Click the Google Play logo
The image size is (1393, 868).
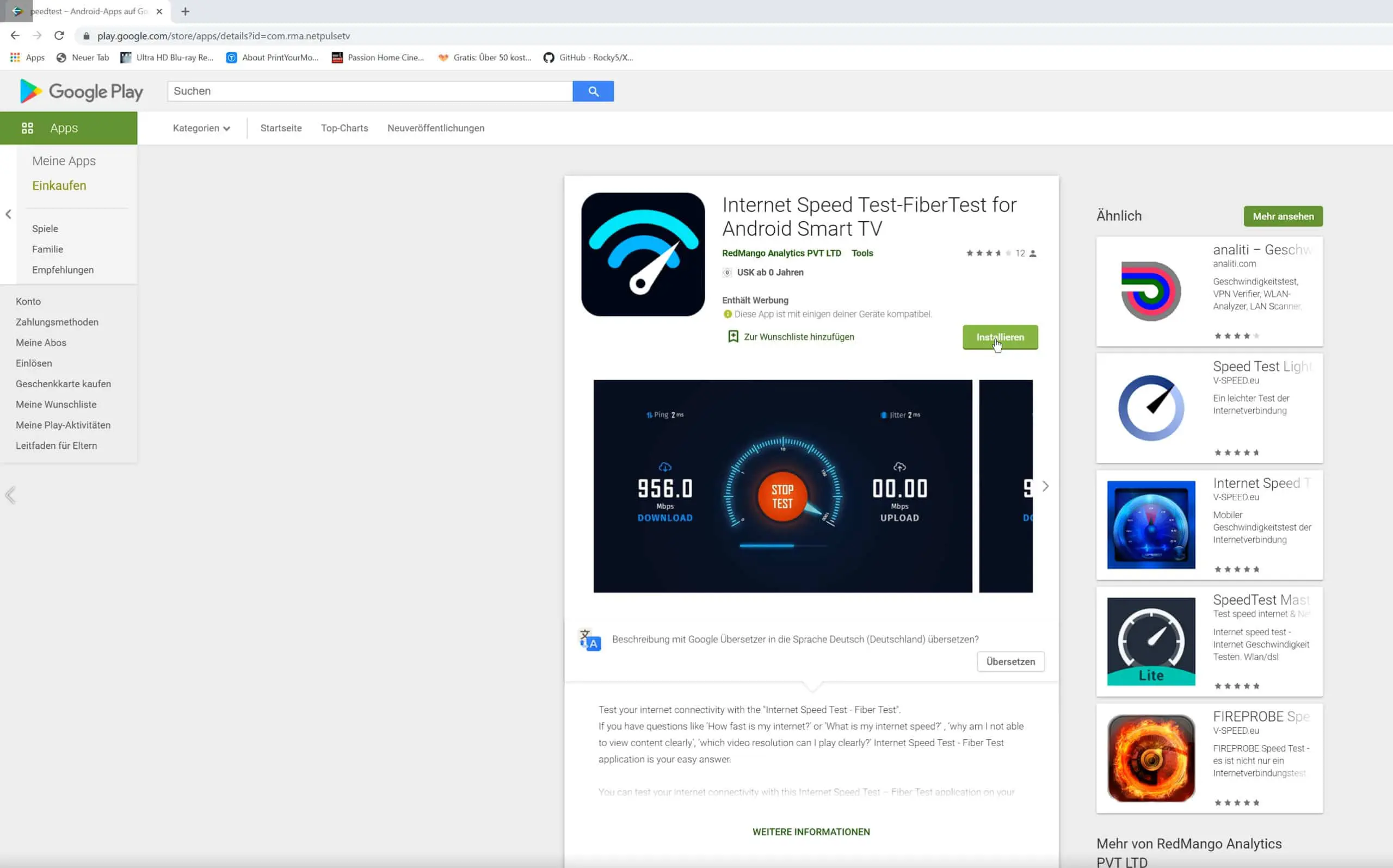(x=81, y=91)
